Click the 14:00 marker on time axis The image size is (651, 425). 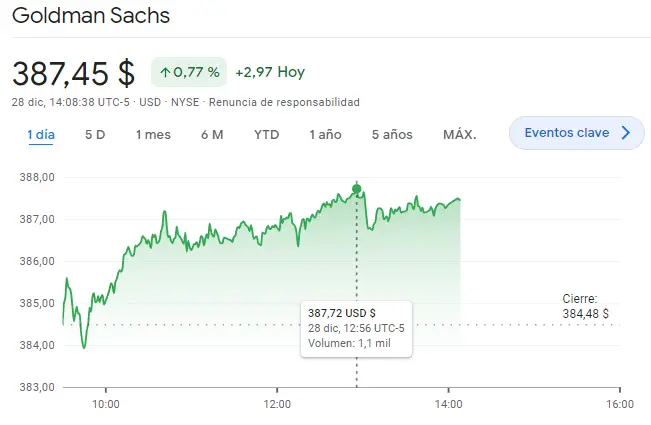point(448,404)
